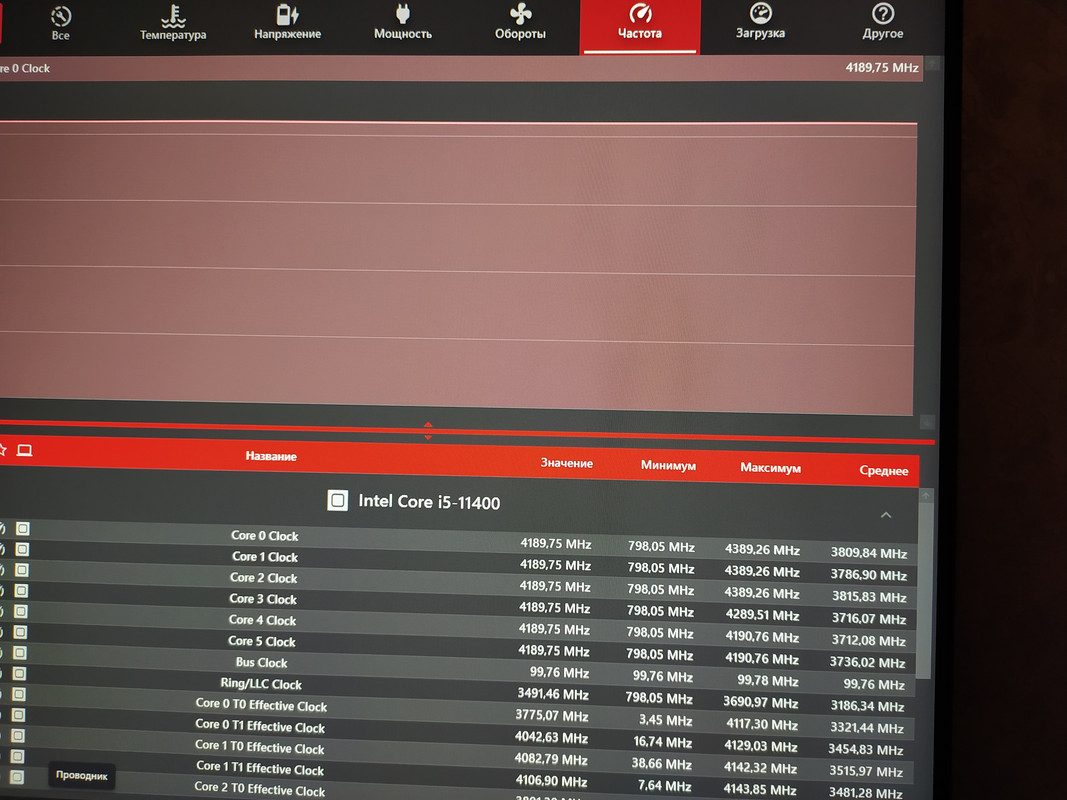This screenshot has width=1067, height=800.
Task: Click the graph header value 4189,75 MHz
Action: (x=882, y=67)
